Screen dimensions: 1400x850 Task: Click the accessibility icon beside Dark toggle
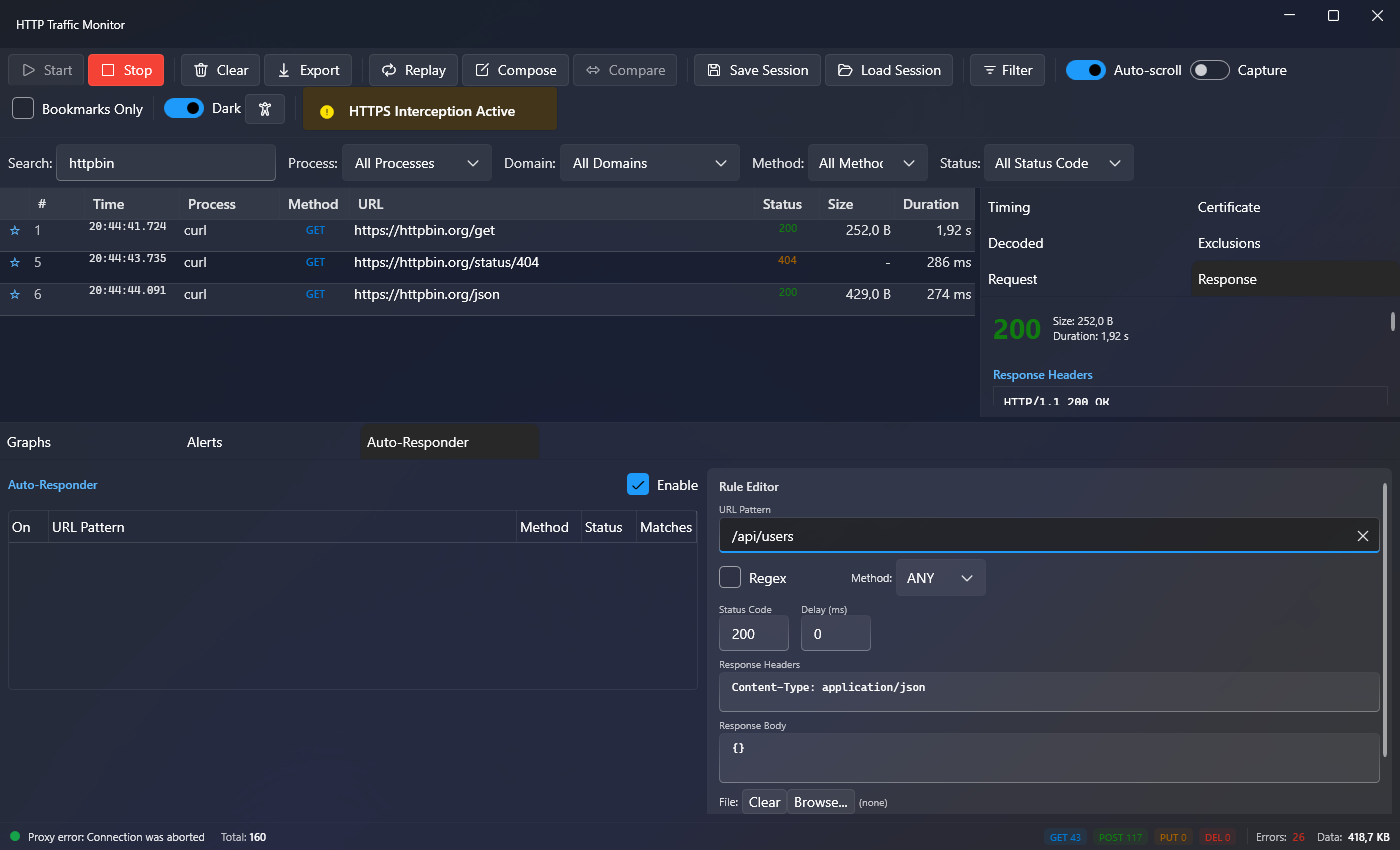coord(265,109)
